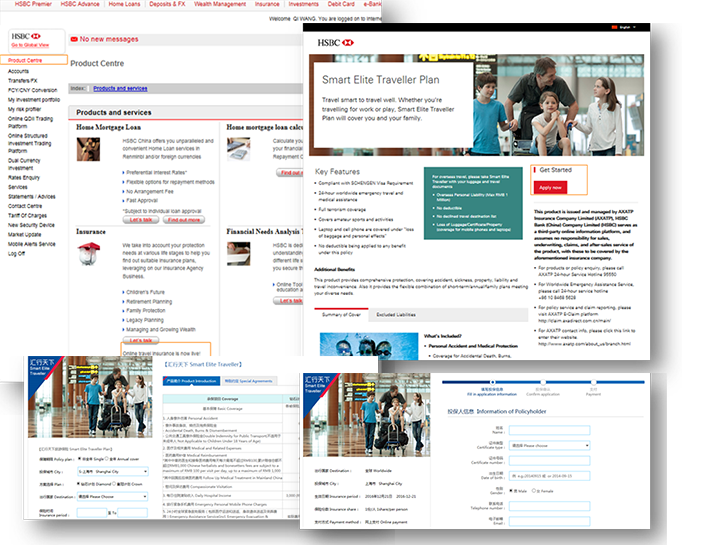The image size is (726, 545).
Task: Select the Crown plan radio button
Action: [114, 484]
